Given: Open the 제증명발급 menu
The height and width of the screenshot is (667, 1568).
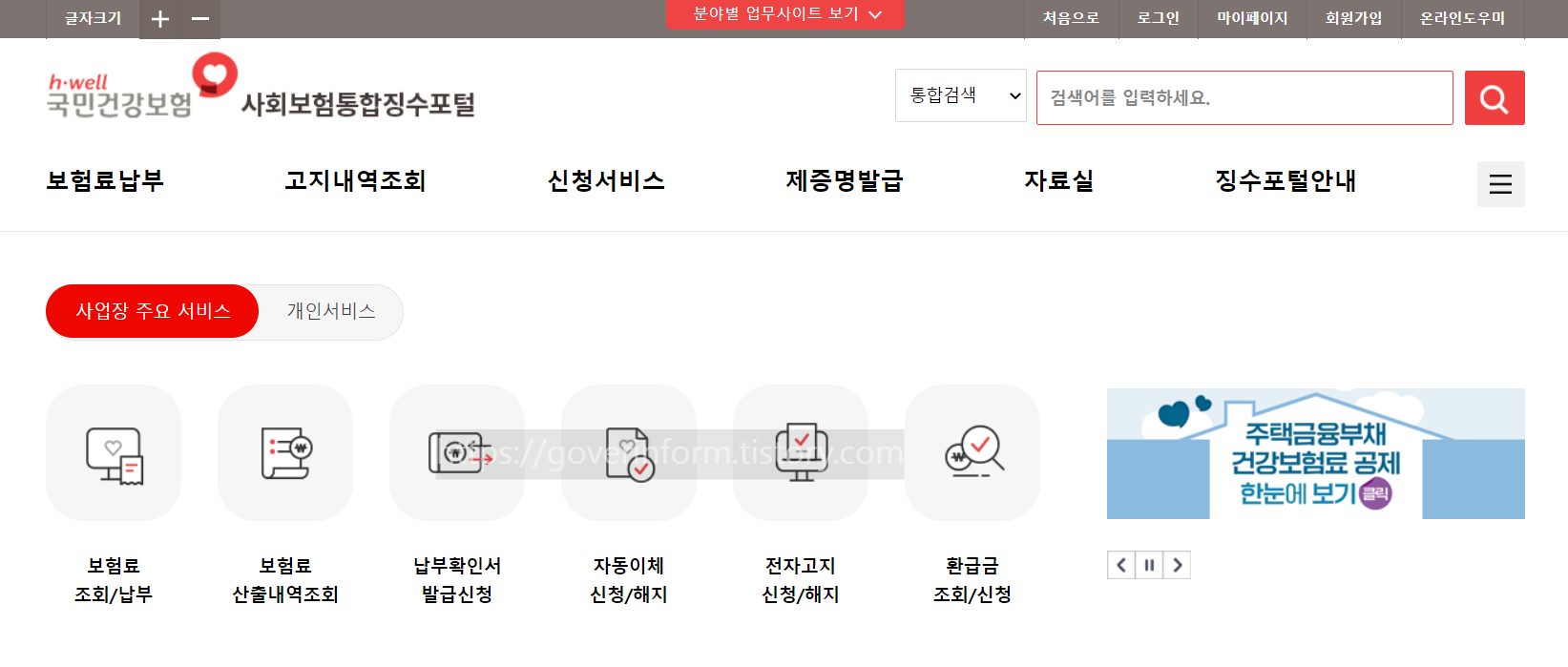Looking at the screenshot, I should click(x=845, y=180).
